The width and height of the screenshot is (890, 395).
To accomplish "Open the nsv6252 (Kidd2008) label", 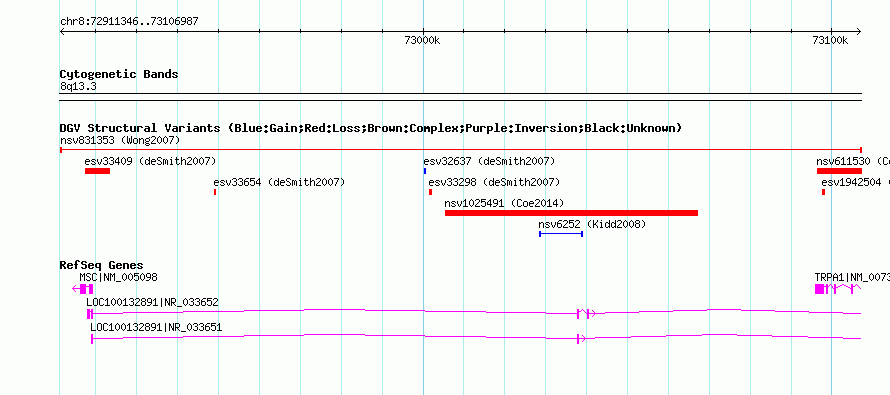I will (592, 224).
